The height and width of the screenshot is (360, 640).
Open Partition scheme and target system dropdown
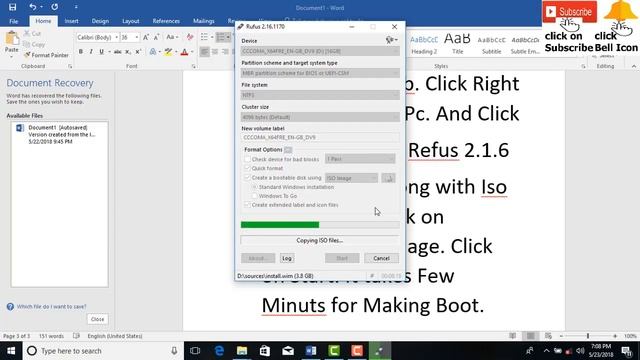click(320, 73)
